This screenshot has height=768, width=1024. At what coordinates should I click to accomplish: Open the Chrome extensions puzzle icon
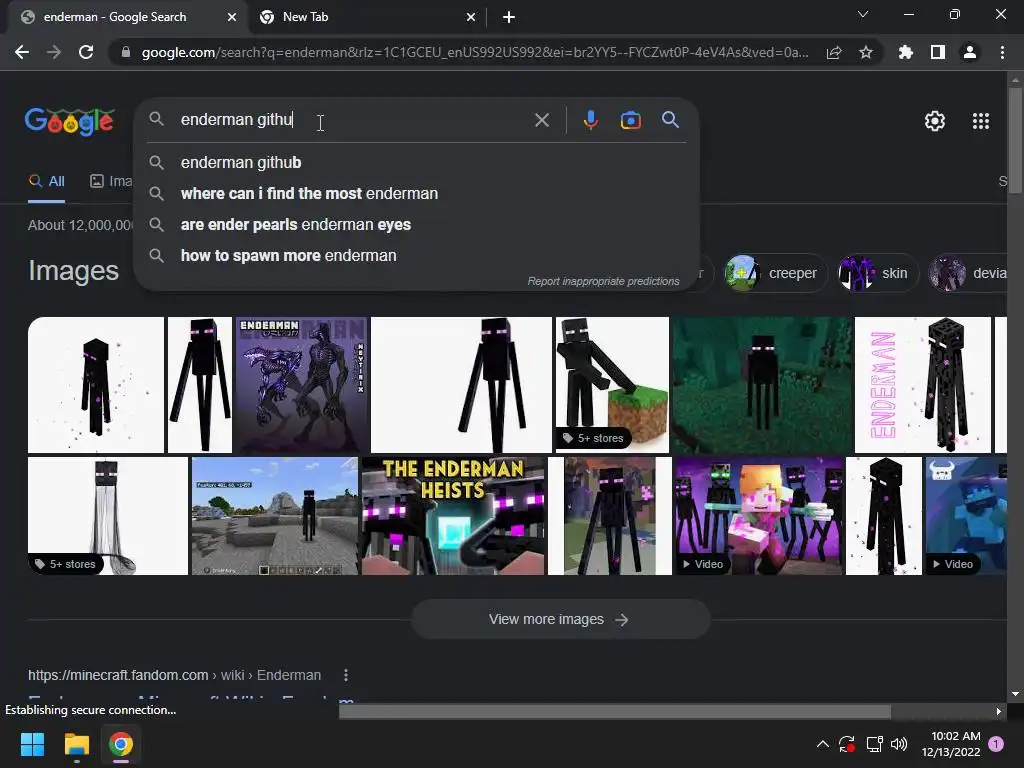pos(906,52)
